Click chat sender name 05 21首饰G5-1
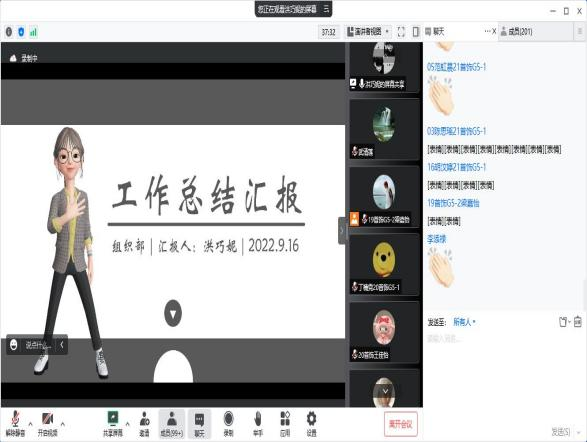 tap(456, 67)
